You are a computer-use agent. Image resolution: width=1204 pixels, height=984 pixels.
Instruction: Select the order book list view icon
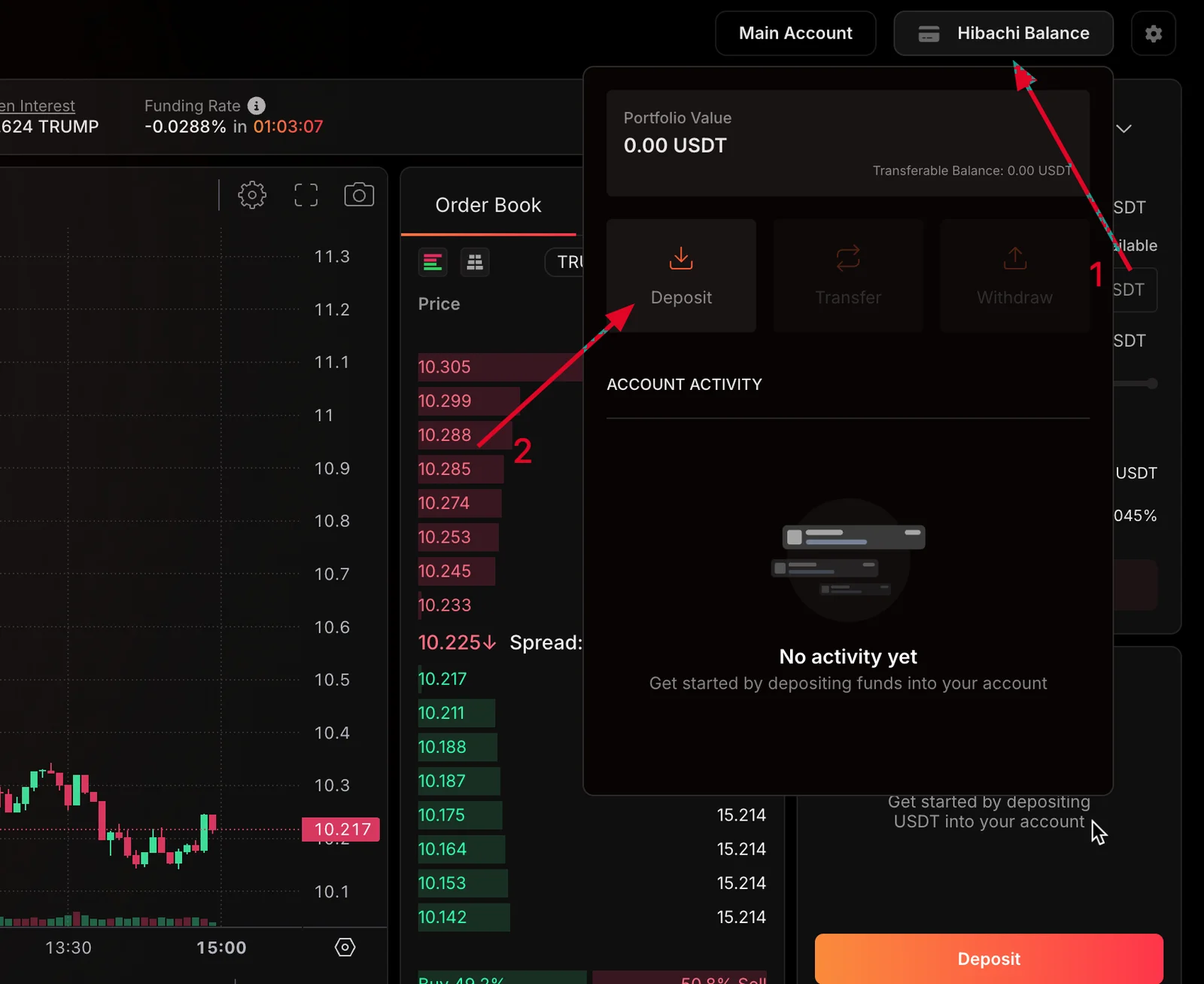coord(433,262)
